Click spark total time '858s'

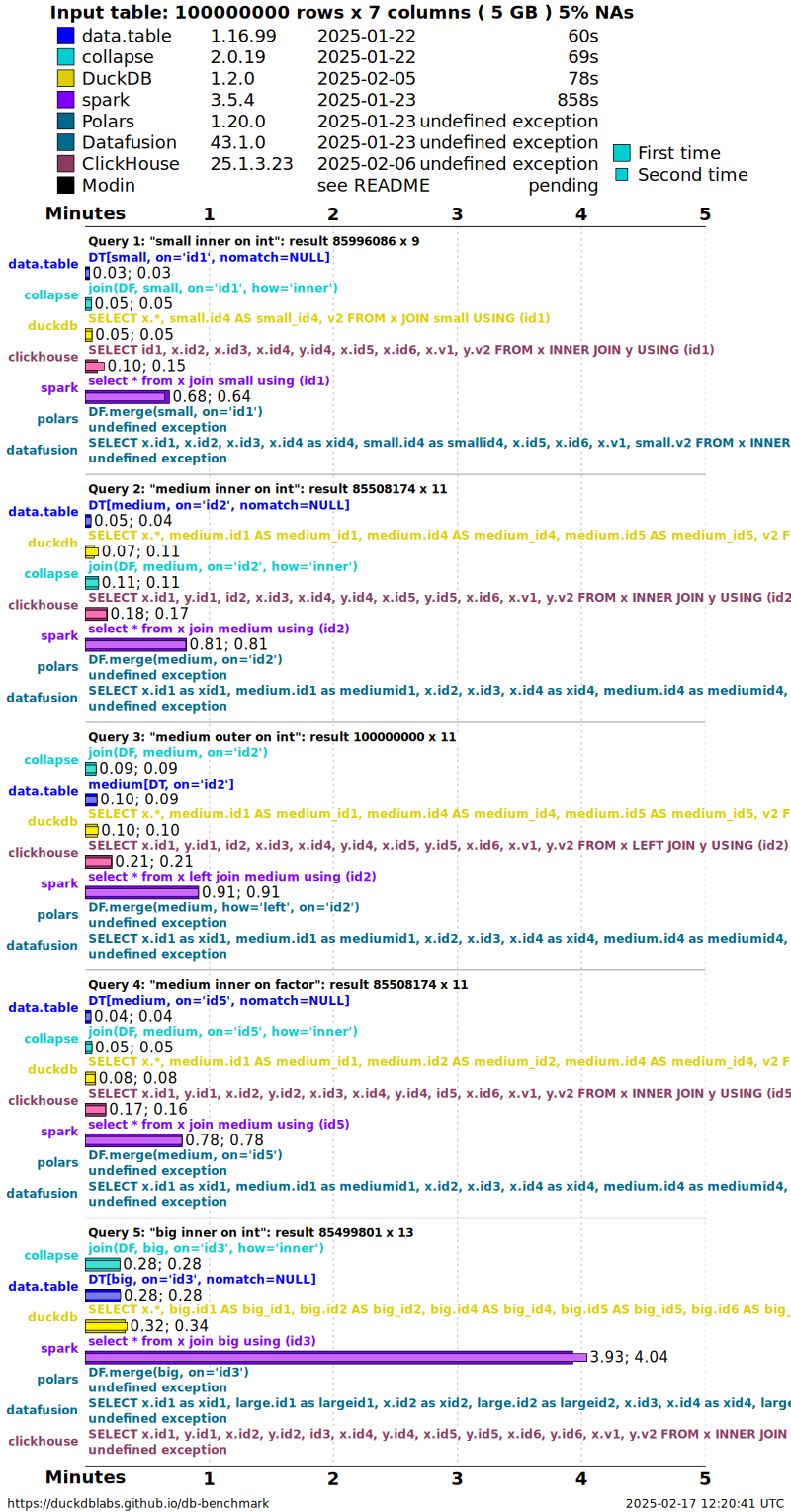tap(577, 100)
